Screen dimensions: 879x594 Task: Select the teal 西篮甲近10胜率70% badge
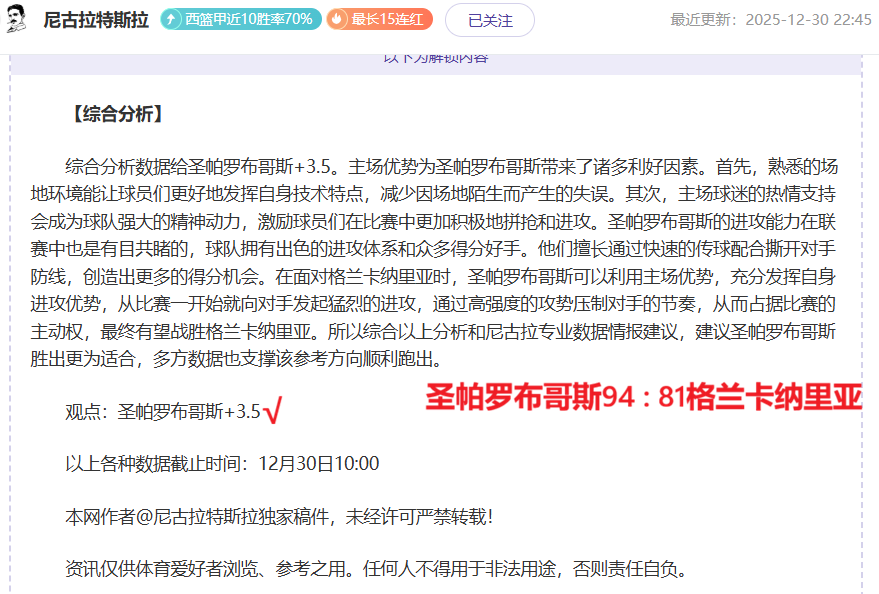[239, 17]
